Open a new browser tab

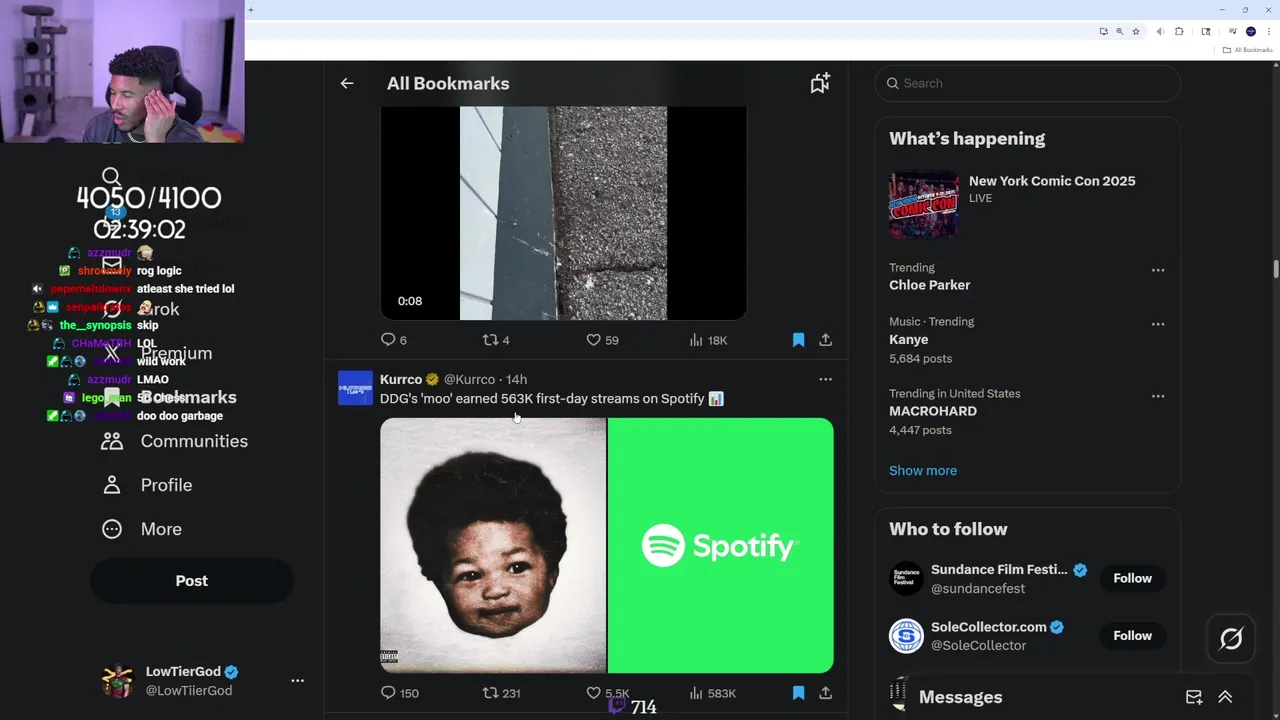coord(251,10)
